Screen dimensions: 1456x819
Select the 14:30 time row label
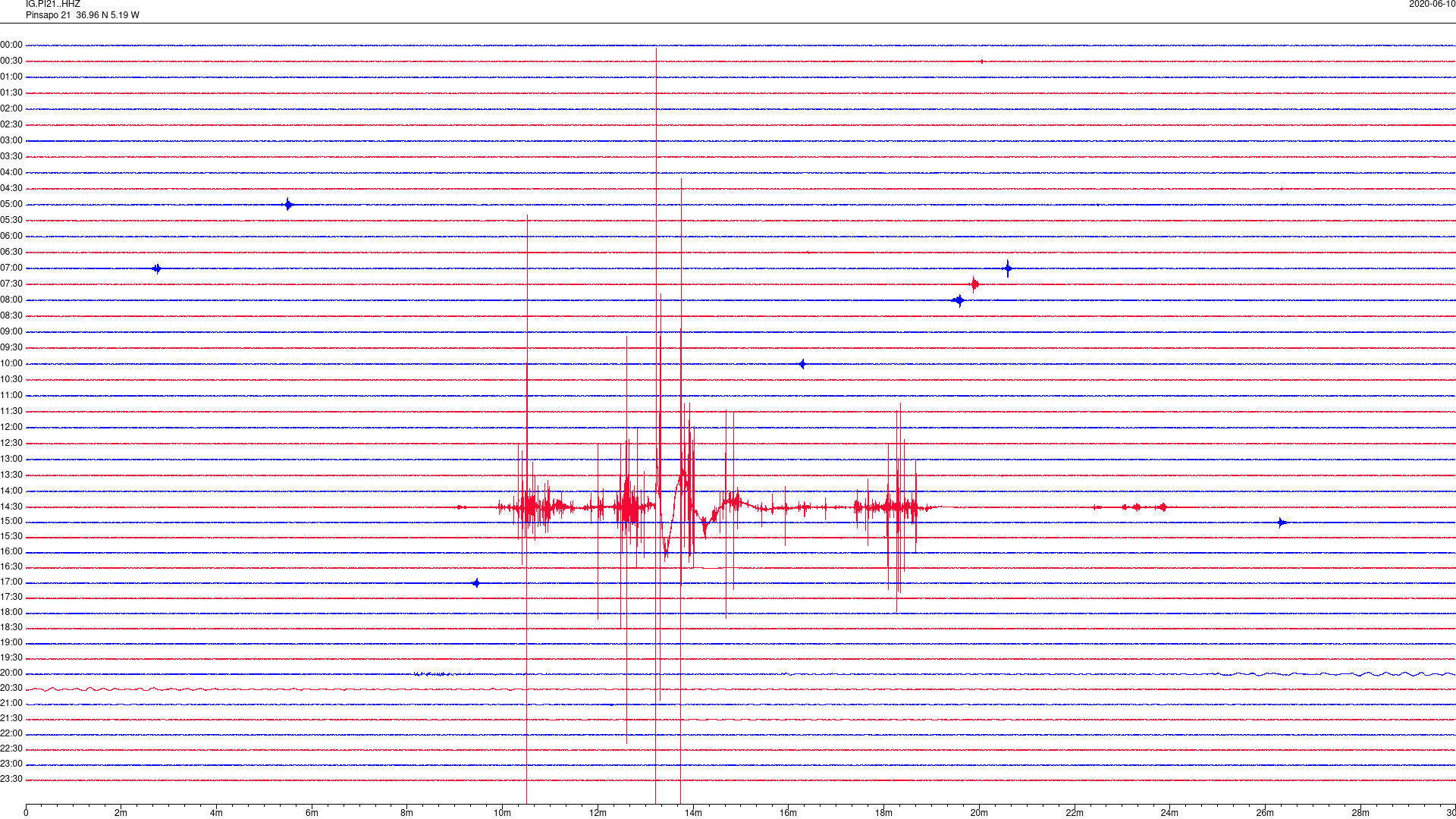(11, 507)
